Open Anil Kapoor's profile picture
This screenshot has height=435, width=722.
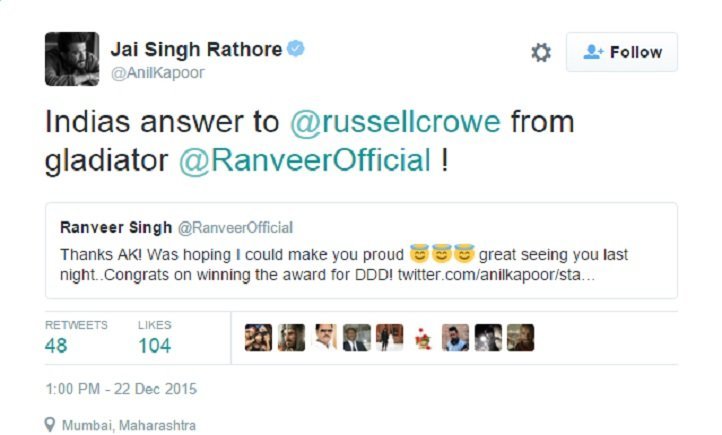72,59
